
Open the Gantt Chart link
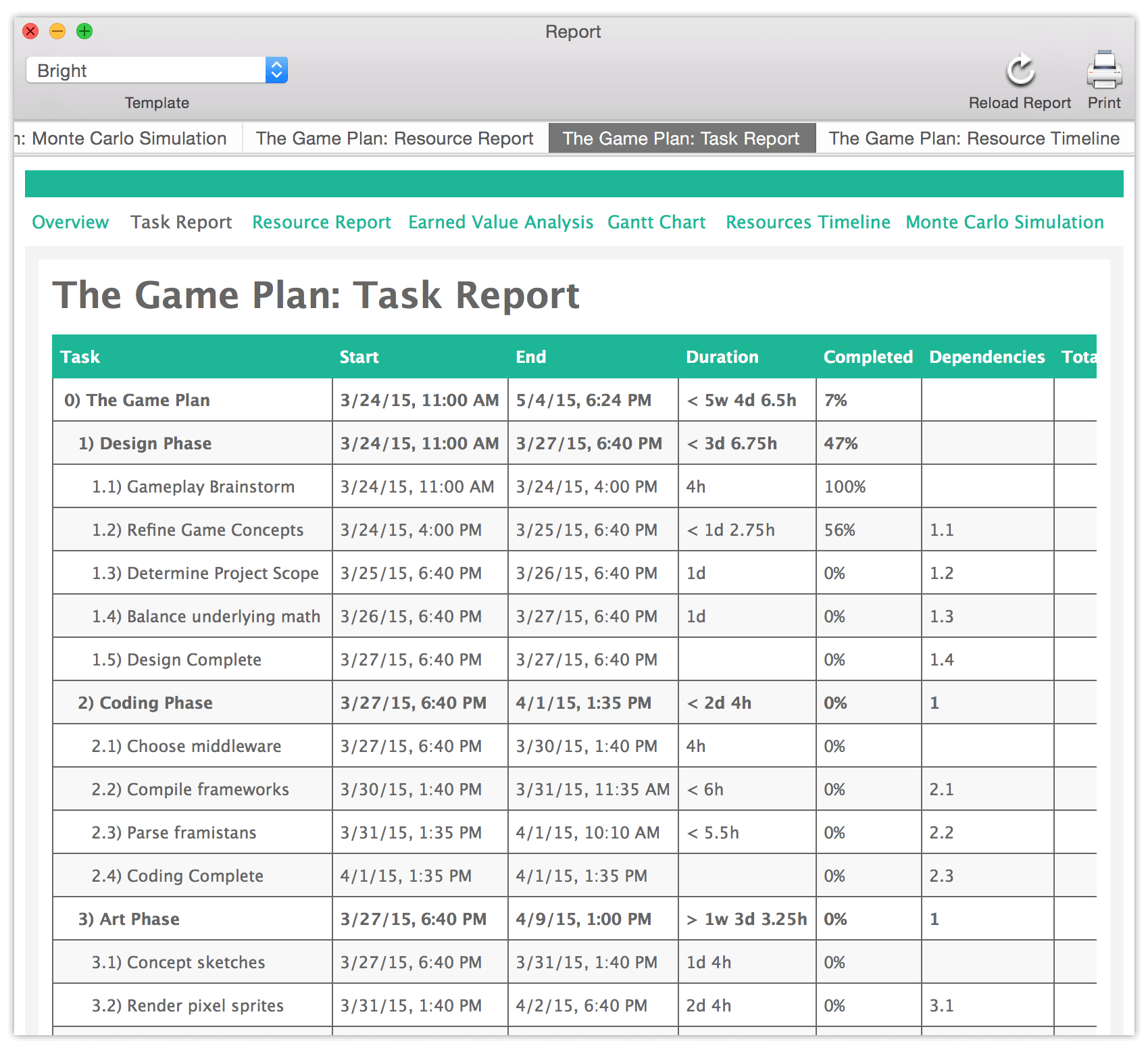[656, 222]
